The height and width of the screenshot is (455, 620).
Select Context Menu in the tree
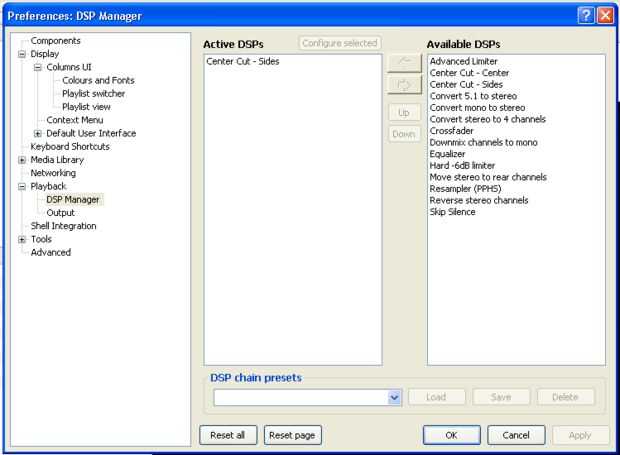tap(75, 120)
